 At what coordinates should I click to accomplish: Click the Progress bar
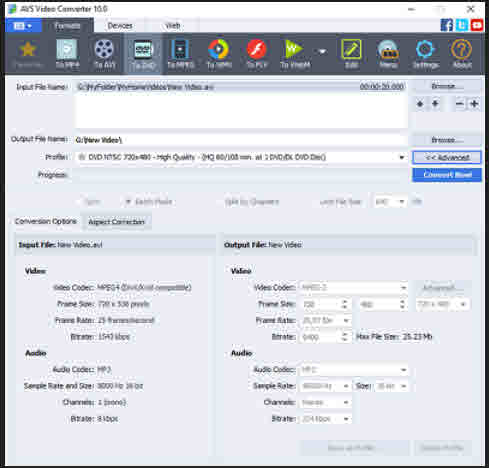click(x=241, y=175)
